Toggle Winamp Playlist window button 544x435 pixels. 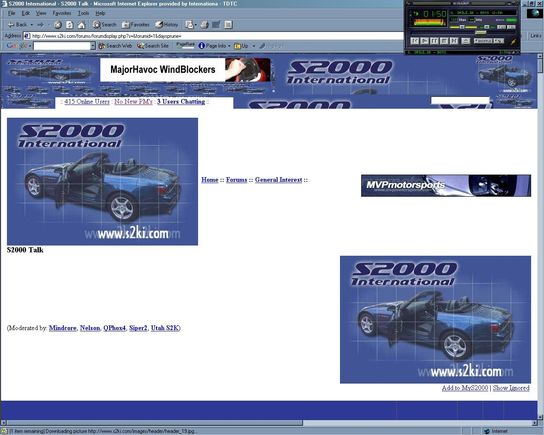(x=511, y=27)
